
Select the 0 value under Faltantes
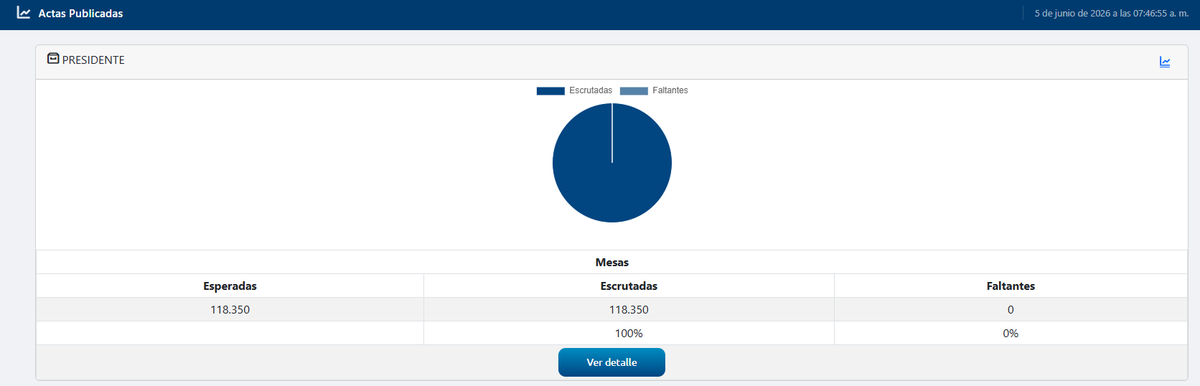pos(1011,310)
